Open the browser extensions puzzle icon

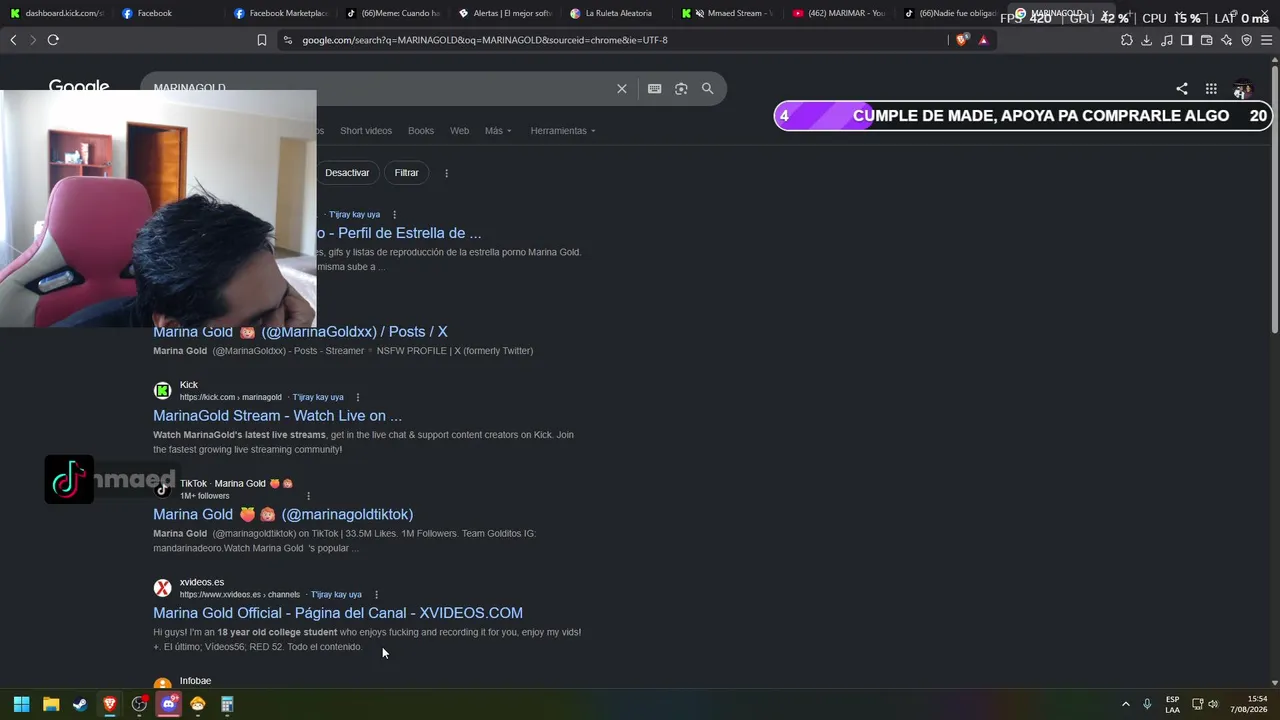pyautogui.click(x=1127, y=40)
